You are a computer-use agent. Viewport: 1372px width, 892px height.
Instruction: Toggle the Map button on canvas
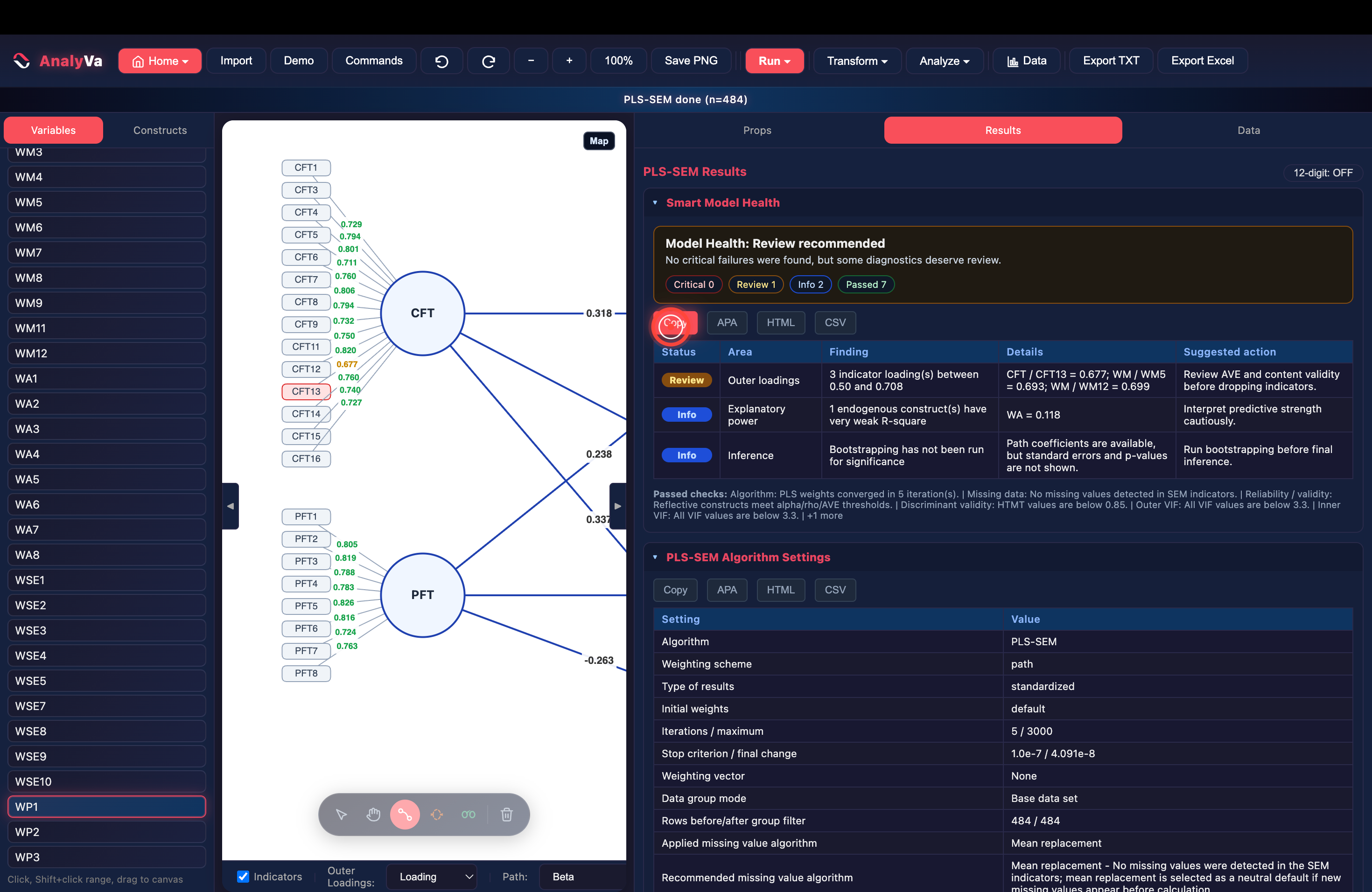click(x=599, y=140)
